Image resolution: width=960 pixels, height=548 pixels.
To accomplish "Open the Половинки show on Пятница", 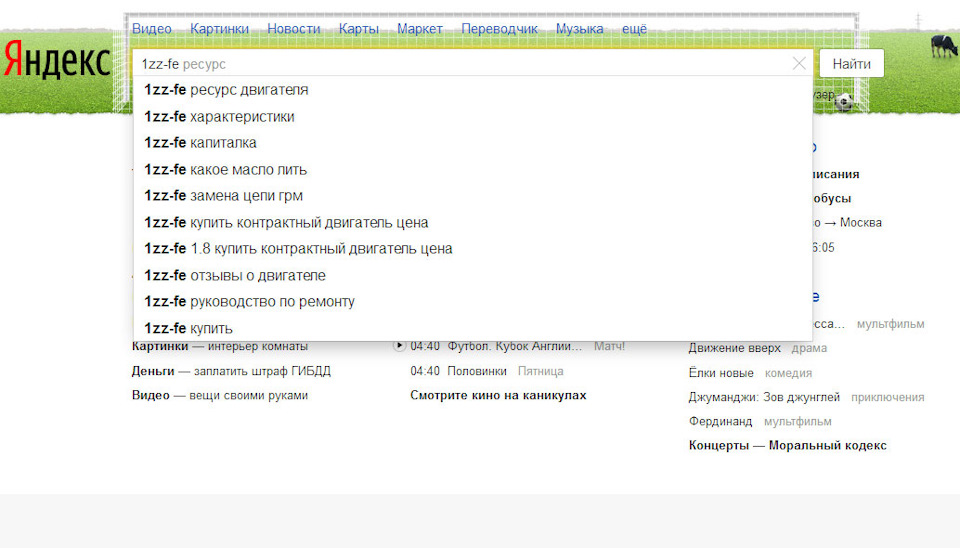I will click(x=477, y=371).
